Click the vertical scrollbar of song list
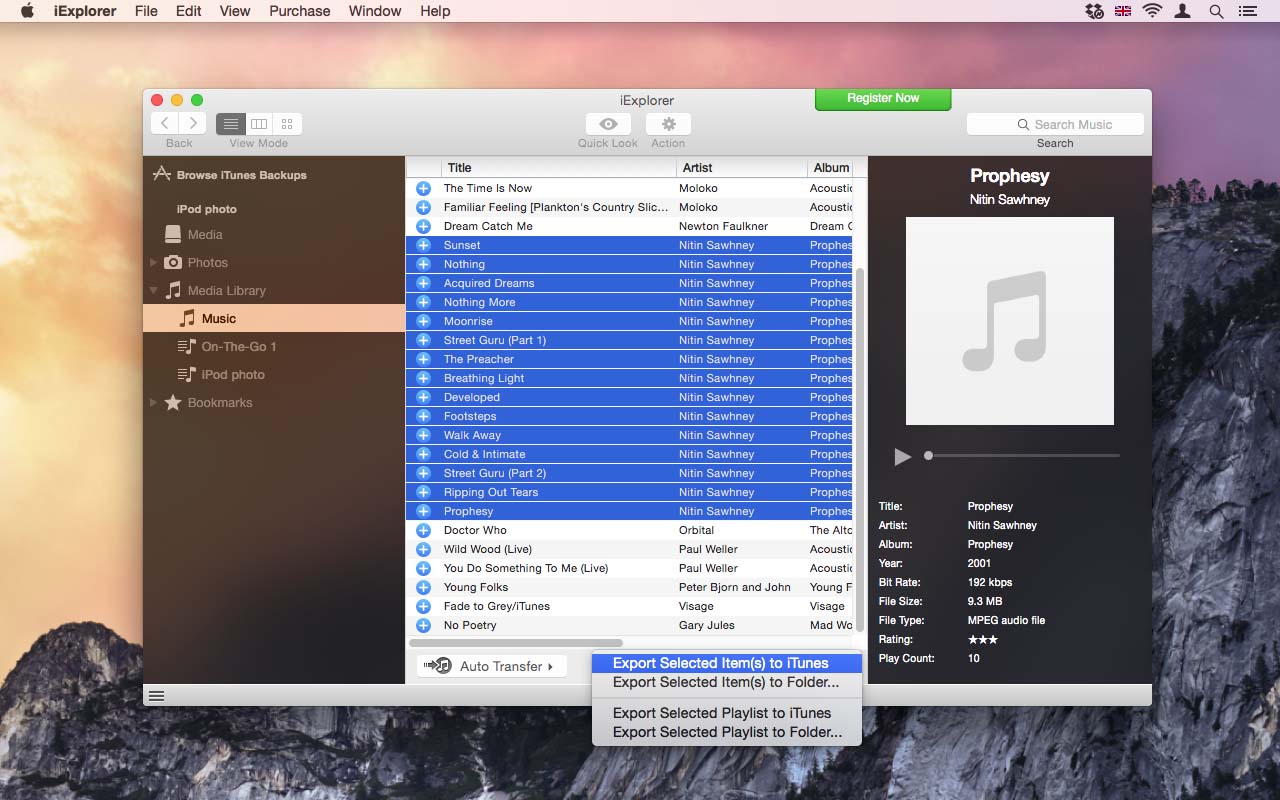Screen dimensions: 1280x800 (x=858, y=448)
